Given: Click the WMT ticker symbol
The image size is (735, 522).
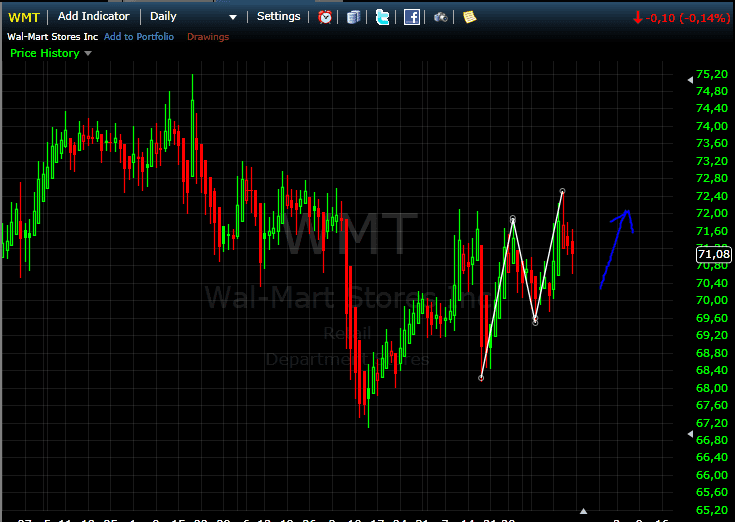Looking at the screenshot, I should [x=24, y=18].
